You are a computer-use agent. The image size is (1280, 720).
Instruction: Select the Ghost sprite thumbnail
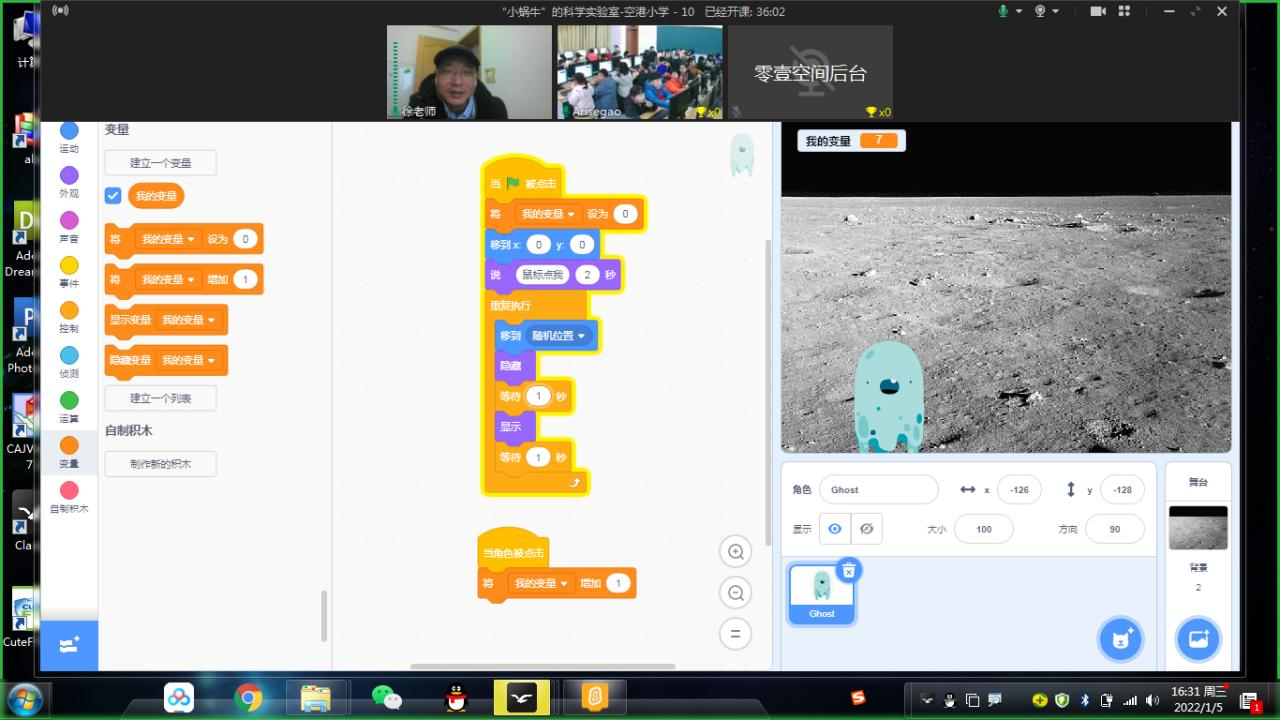821,594
